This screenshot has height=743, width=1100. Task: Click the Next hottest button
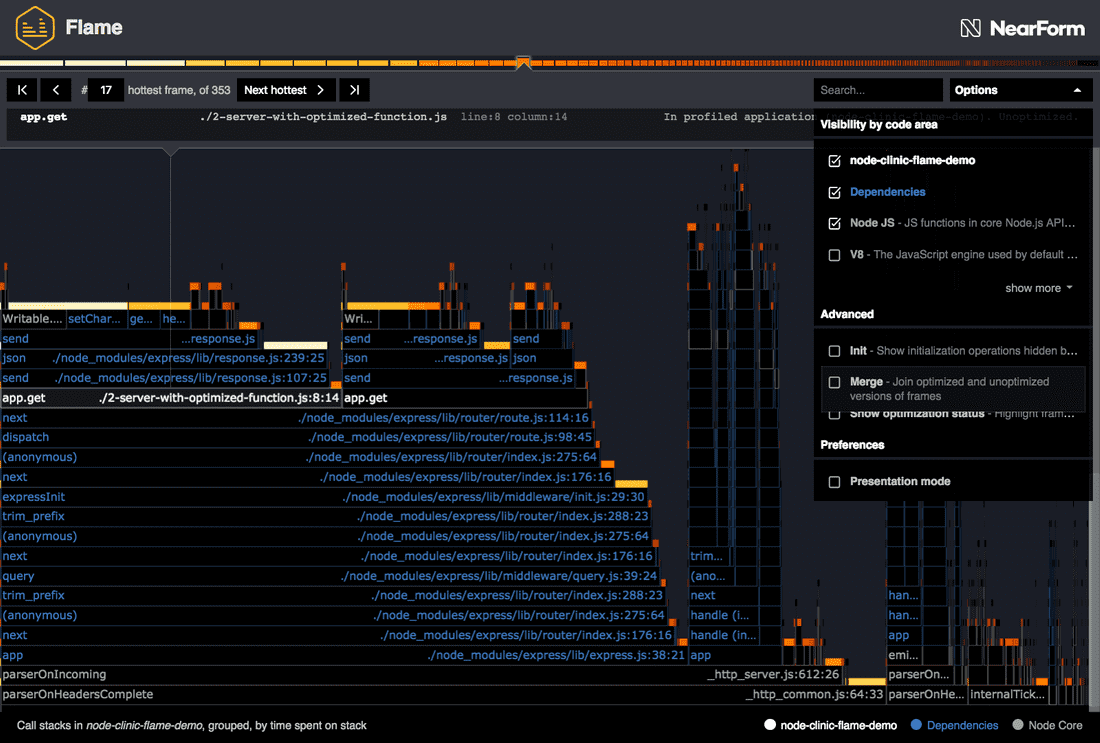(x=286, y=90)
